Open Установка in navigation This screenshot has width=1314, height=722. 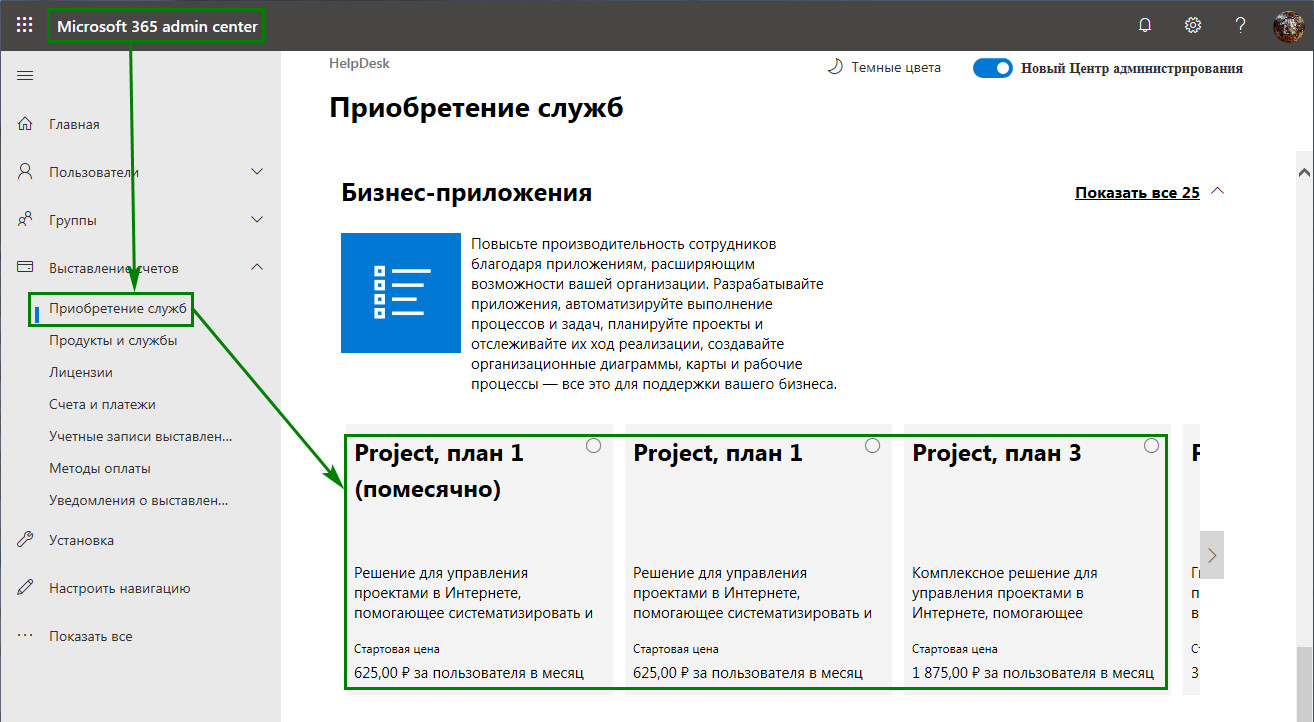click(x=81, y=540)
